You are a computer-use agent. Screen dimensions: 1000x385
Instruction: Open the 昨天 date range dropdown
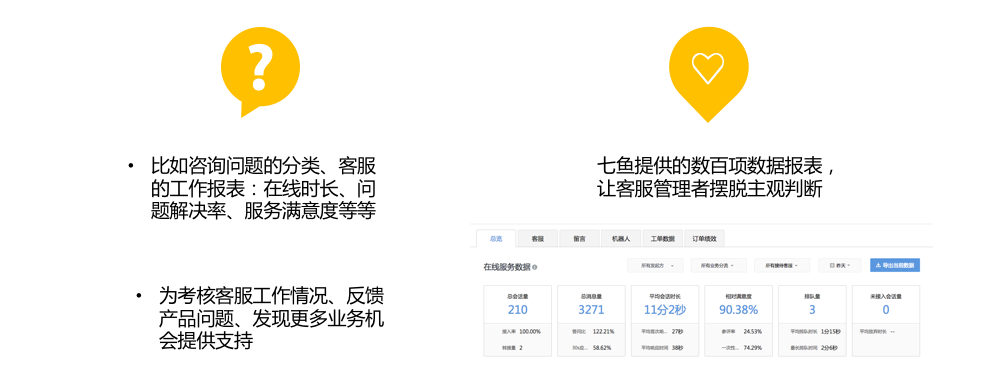coord(840,265)
